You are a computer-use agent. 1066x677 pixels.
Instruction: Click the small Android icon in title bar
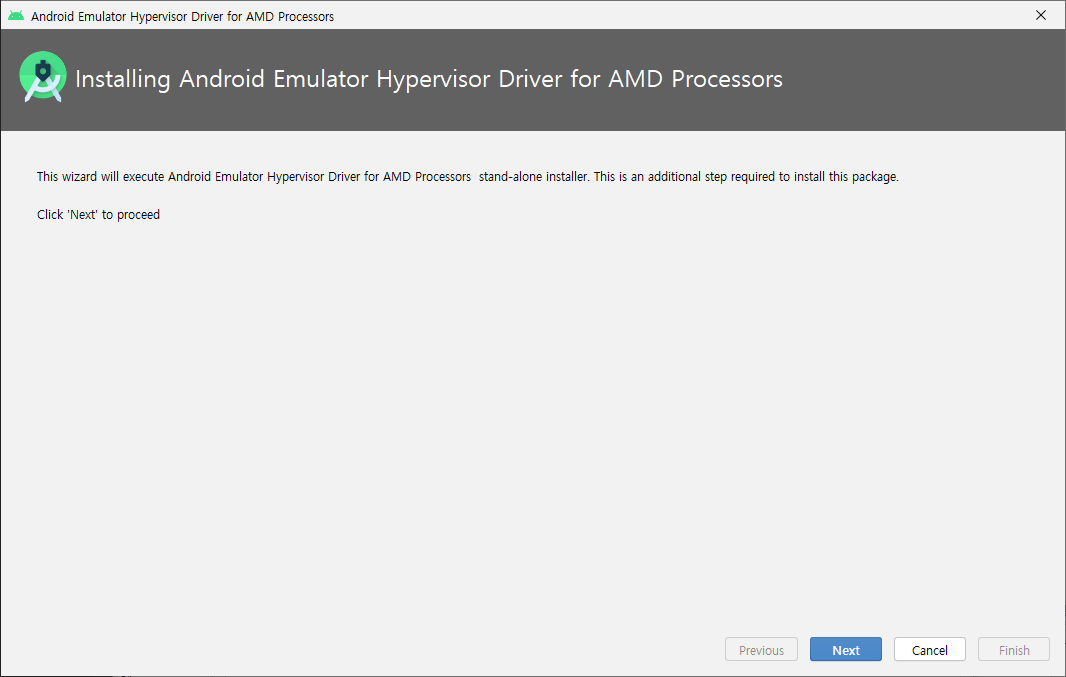click(x=16, y=16)
